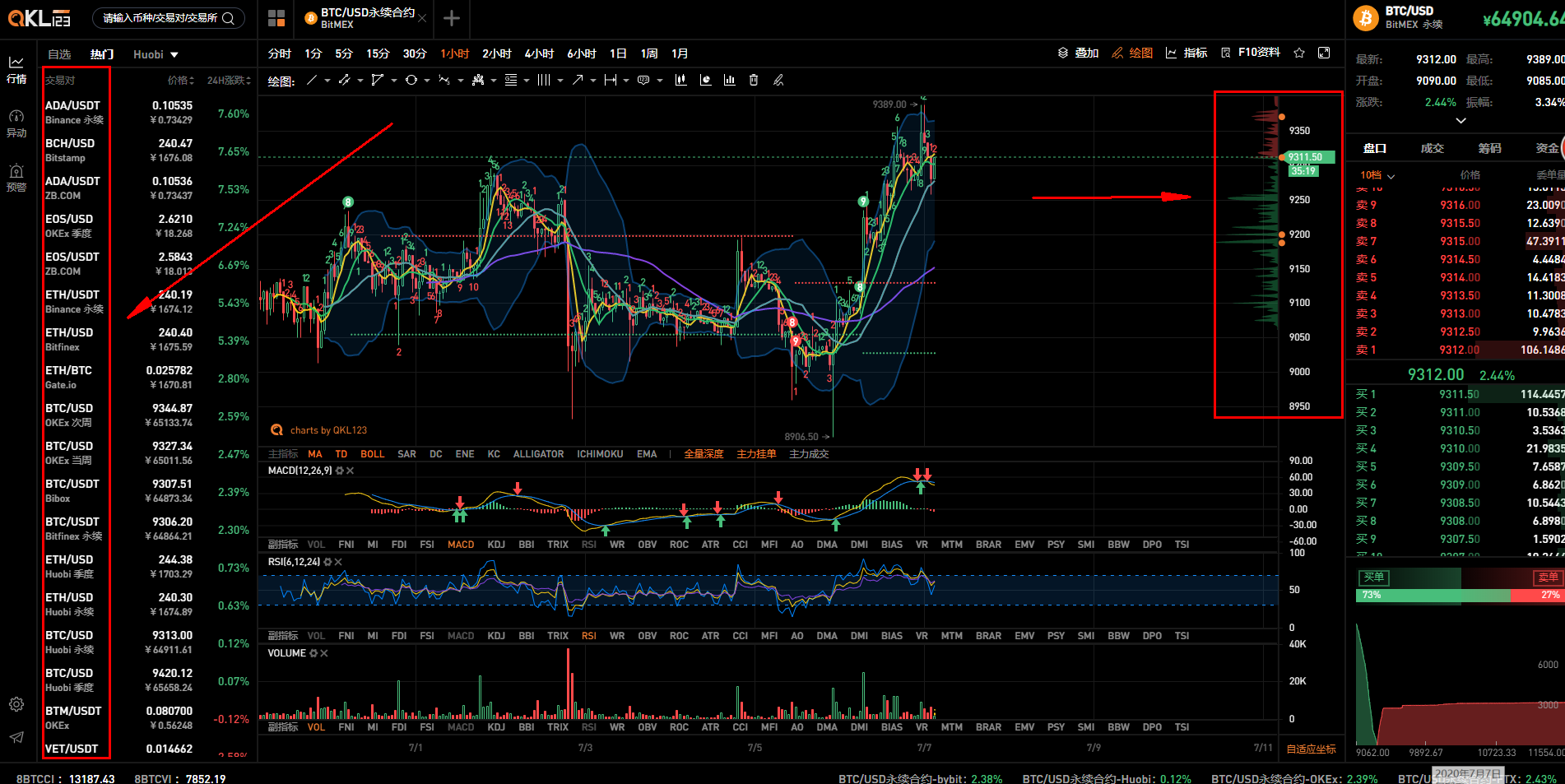
Task: Open the F10资料 info button
Action: point(1251,53)
